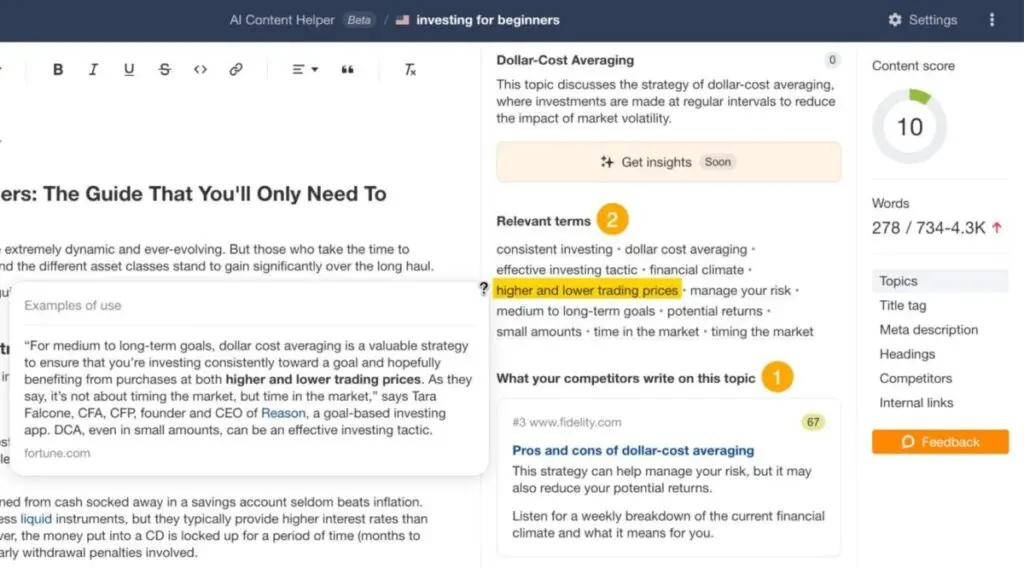
Task: Open the Internal links section
Action: coord(916,402)
